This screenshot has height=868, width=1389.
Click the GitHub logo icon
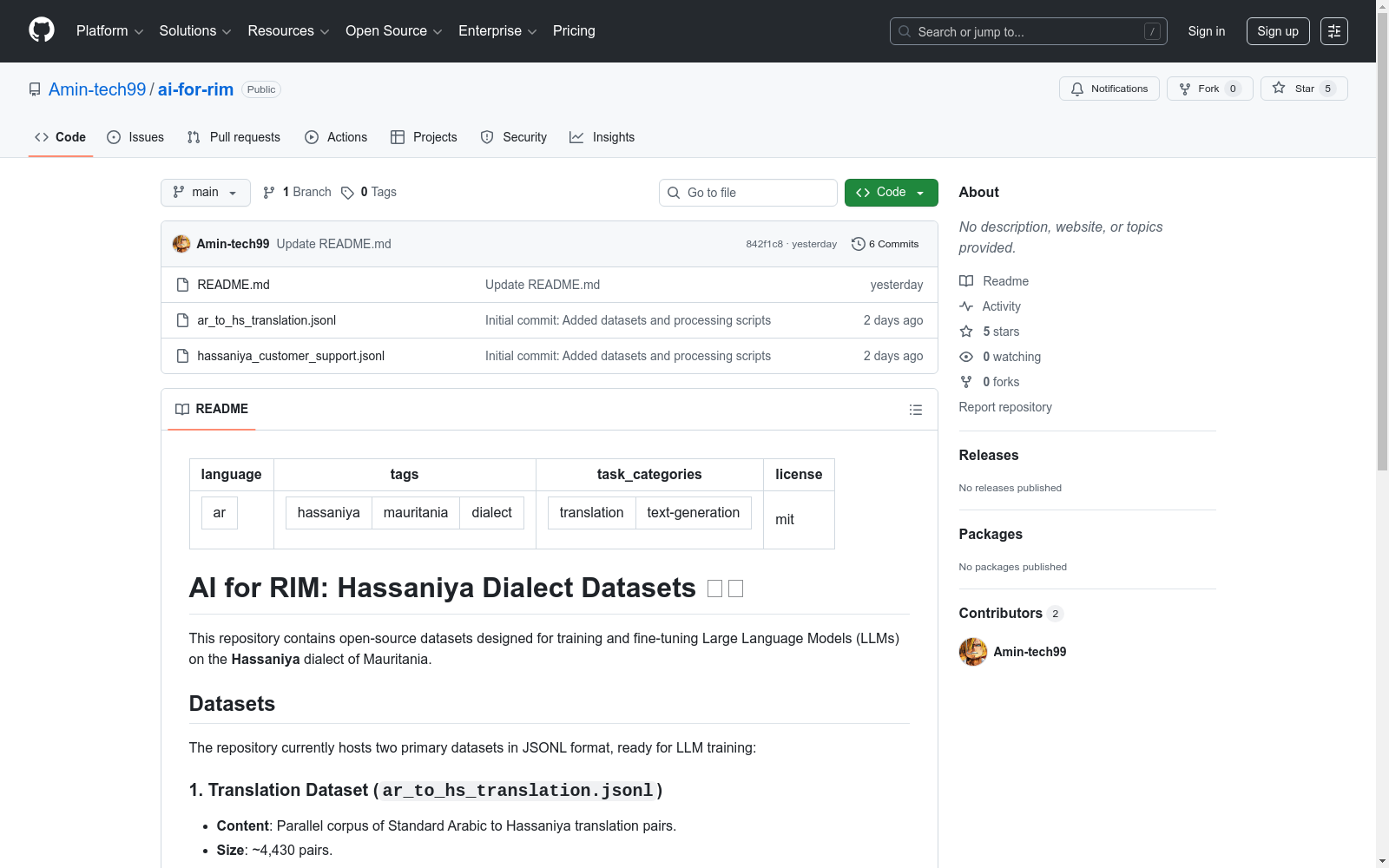pyautogui.click(x=42, y=30)
